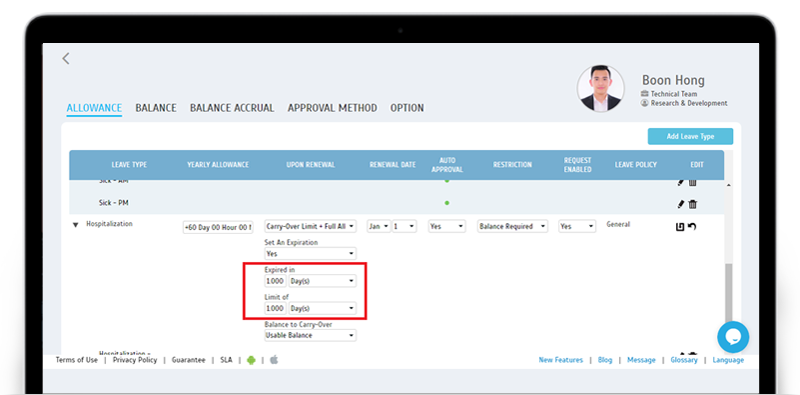Image resolution: width=800 pixels, height=395 pixels.
Task: Open the SLA link
Action: click(x=226, y=360)
